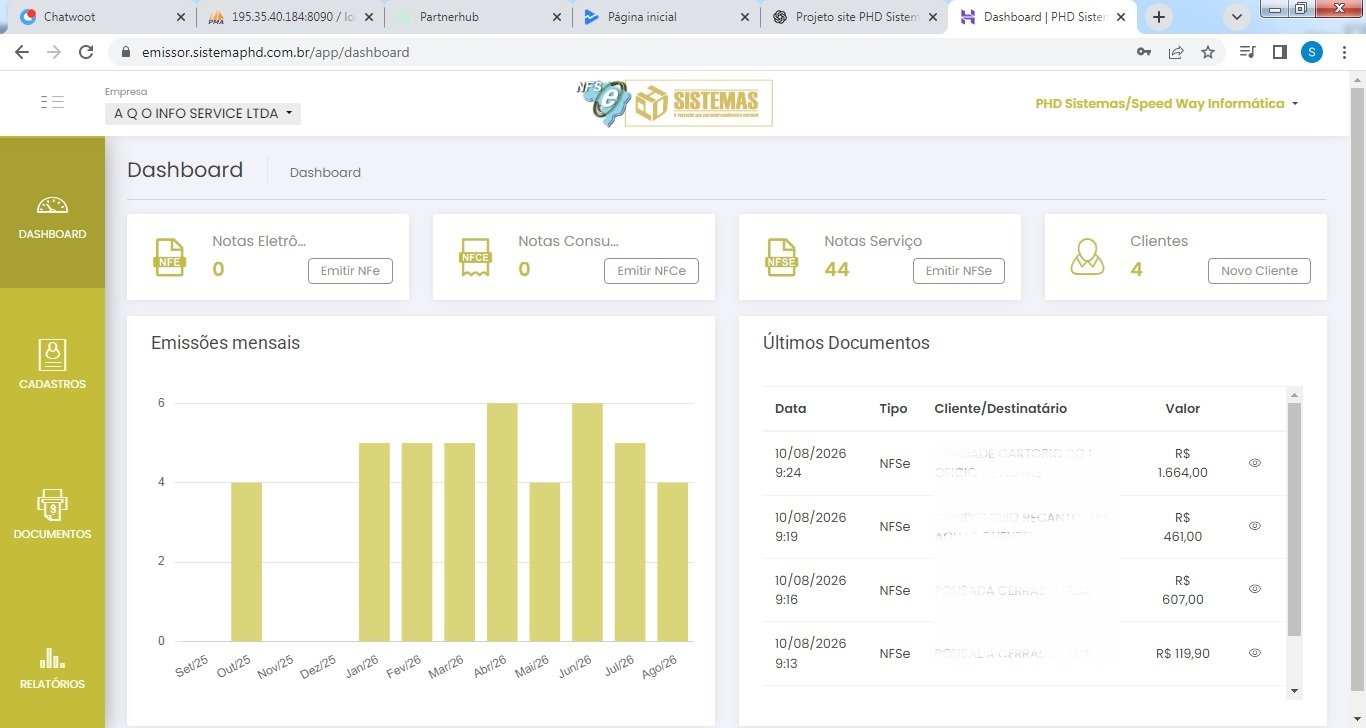Click the documents list scroll-down arrow

tap(1294, 691)
